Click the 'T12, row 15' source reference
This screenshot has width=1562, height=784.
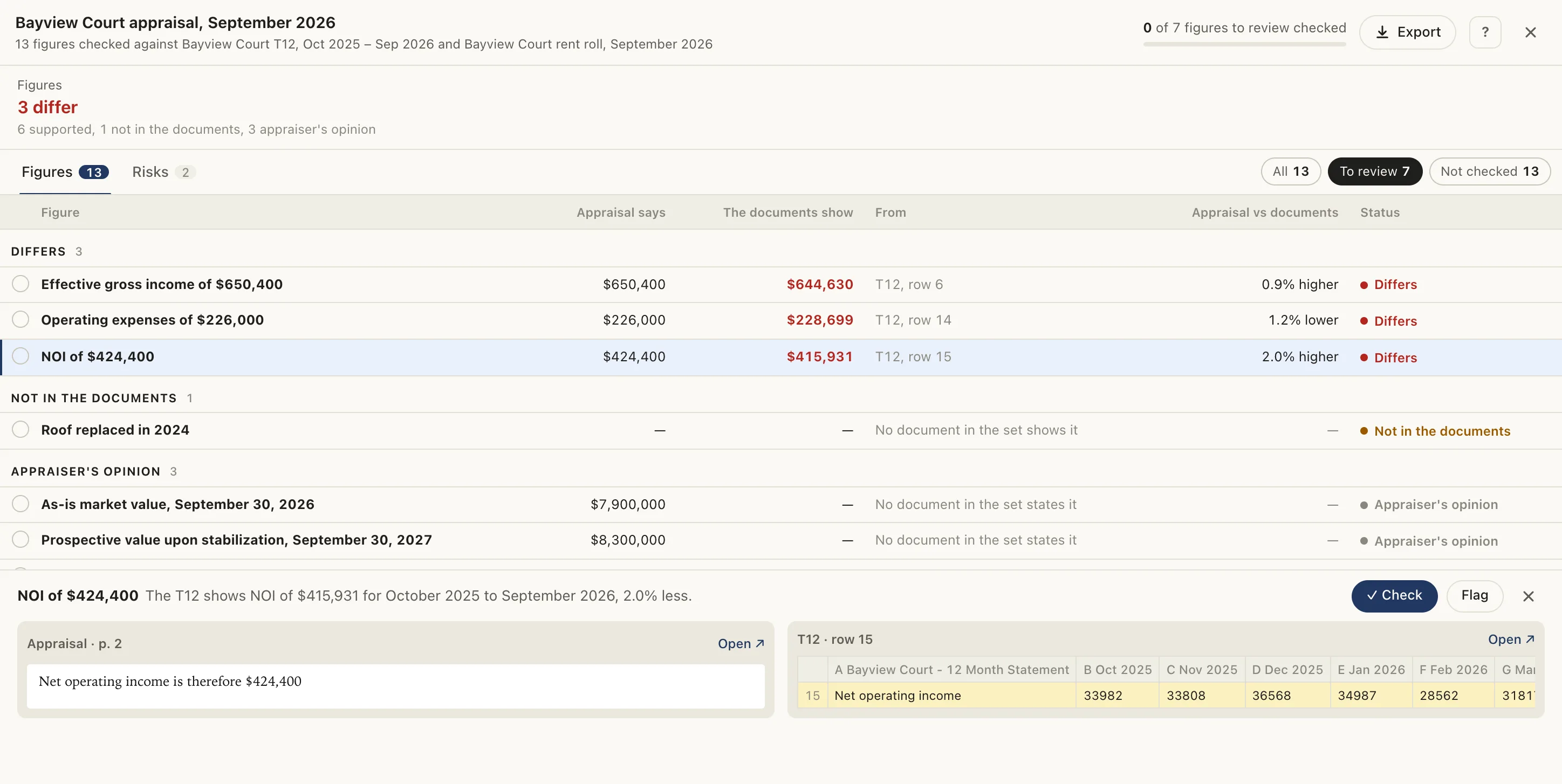point(913,356)
